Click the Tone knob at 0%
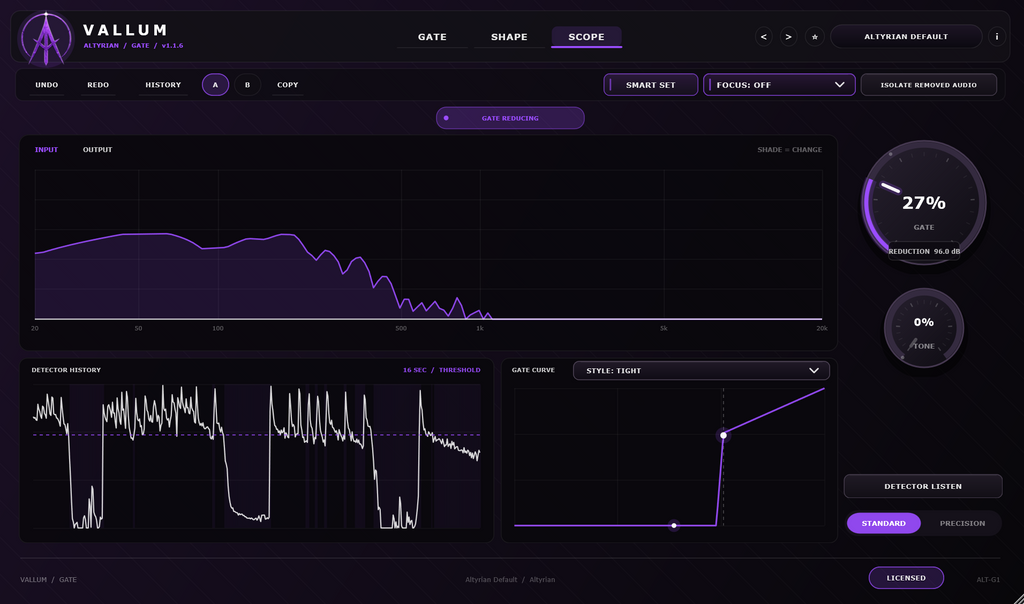The height and width of the screenshot is (604, 1024). 923,328
